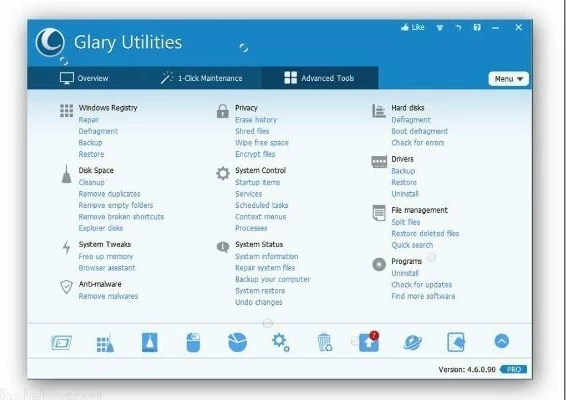Screen dimensions: 566x400
Task: Click the Hard disks icon
Action: (379, 111)
